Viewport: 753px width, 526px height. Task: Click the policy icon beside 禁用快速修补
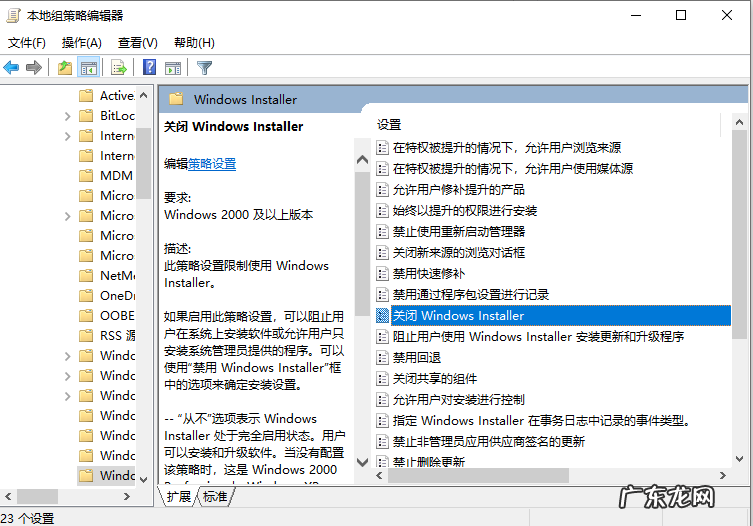point(382,274)
